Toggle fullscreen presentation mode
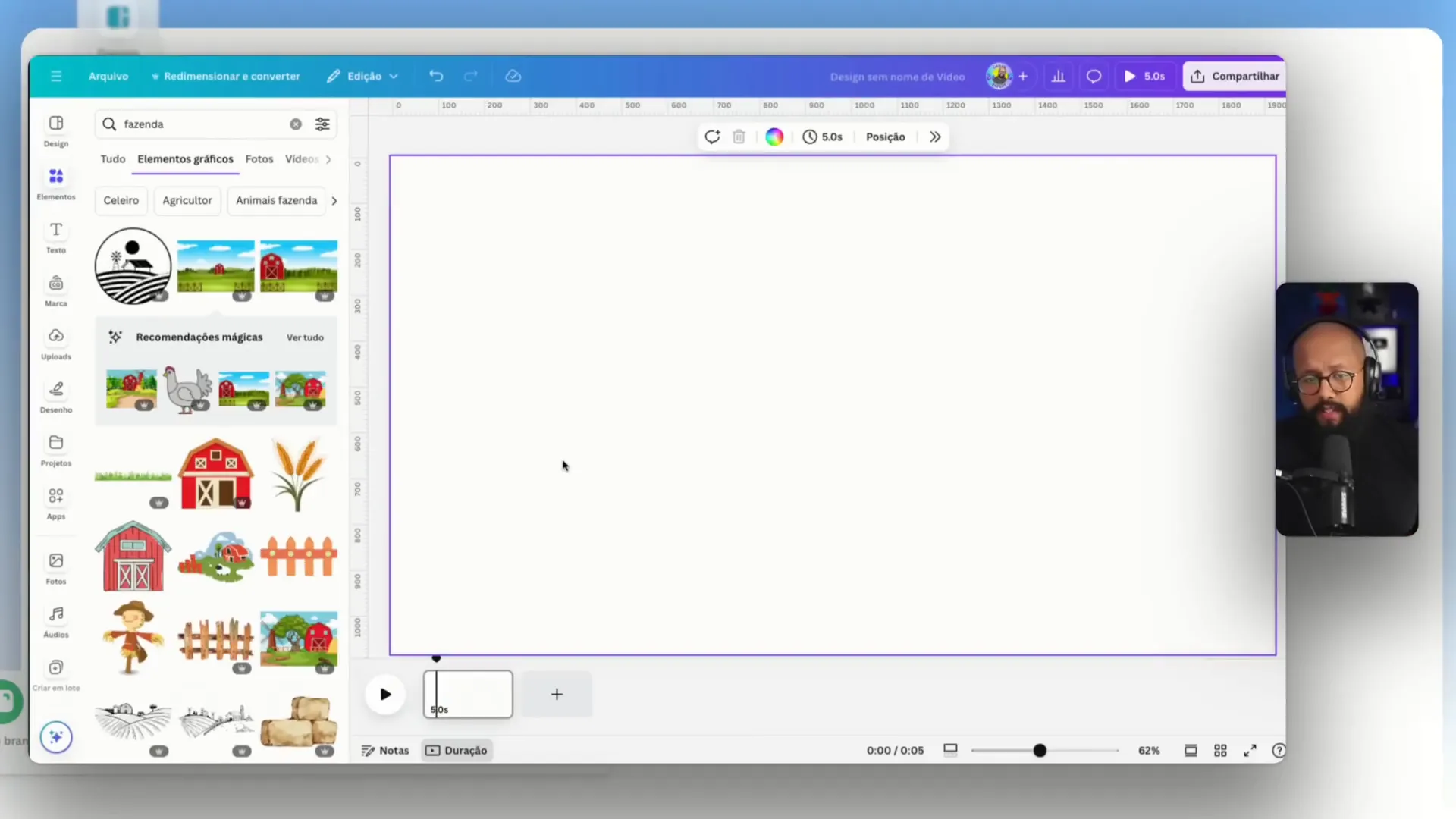 [1250, 750]
